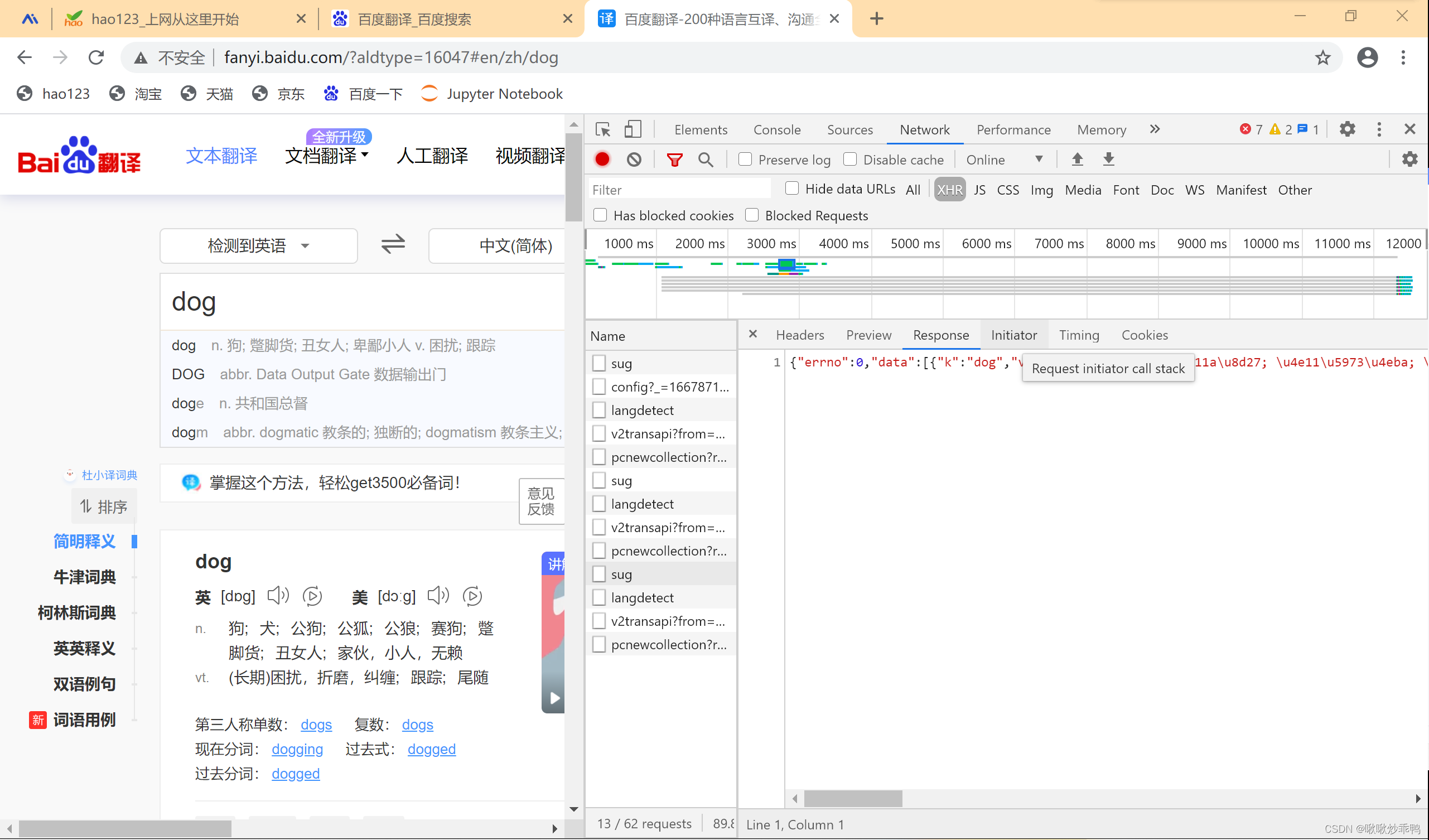Jump to 牛津词典 section

pyautogui.click(x=84, y=577)
